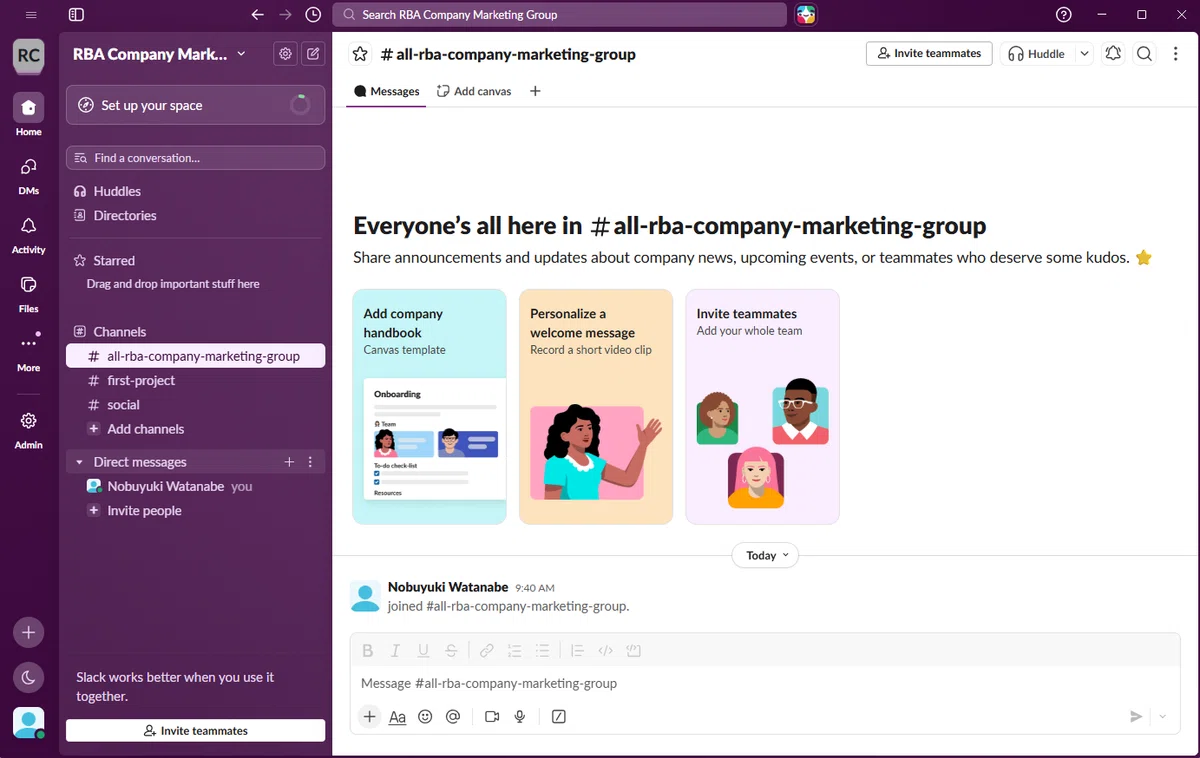Collapse the Direct messages section
This screenshot has width=1200, height=758.
[79, 462]
